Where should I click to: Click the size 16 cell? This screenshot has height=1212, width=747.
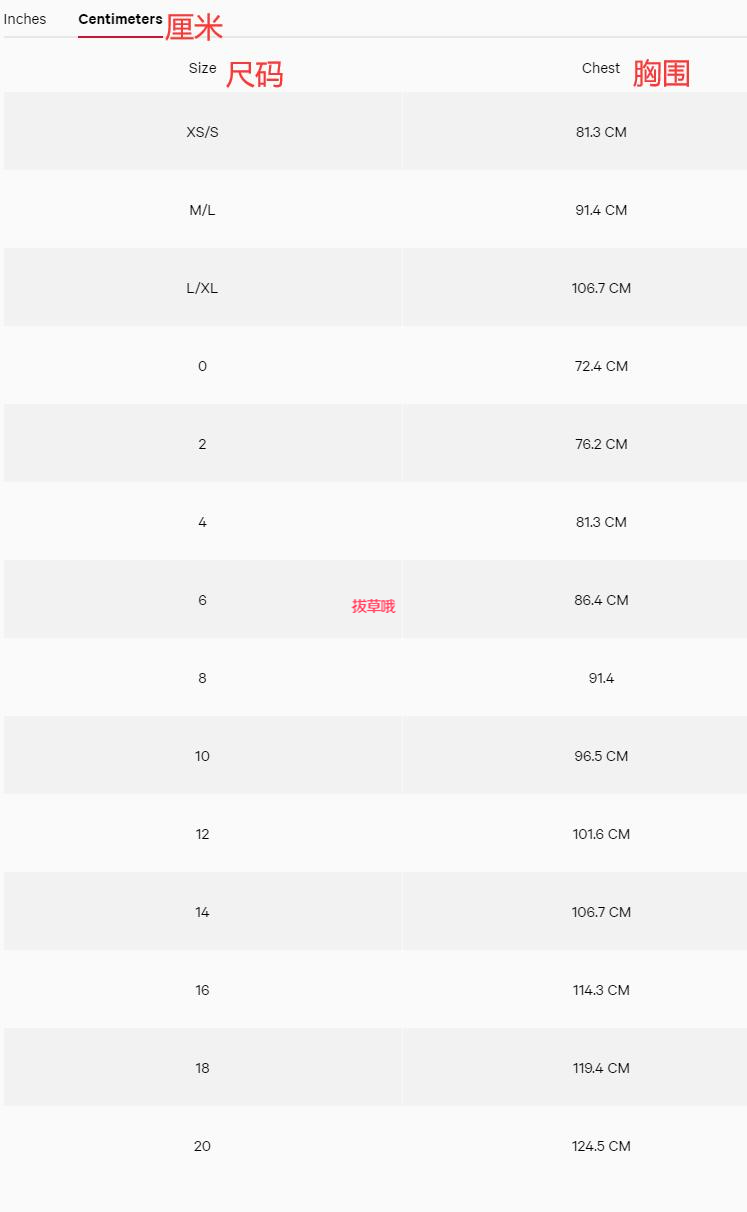click(x=202, y=990)
